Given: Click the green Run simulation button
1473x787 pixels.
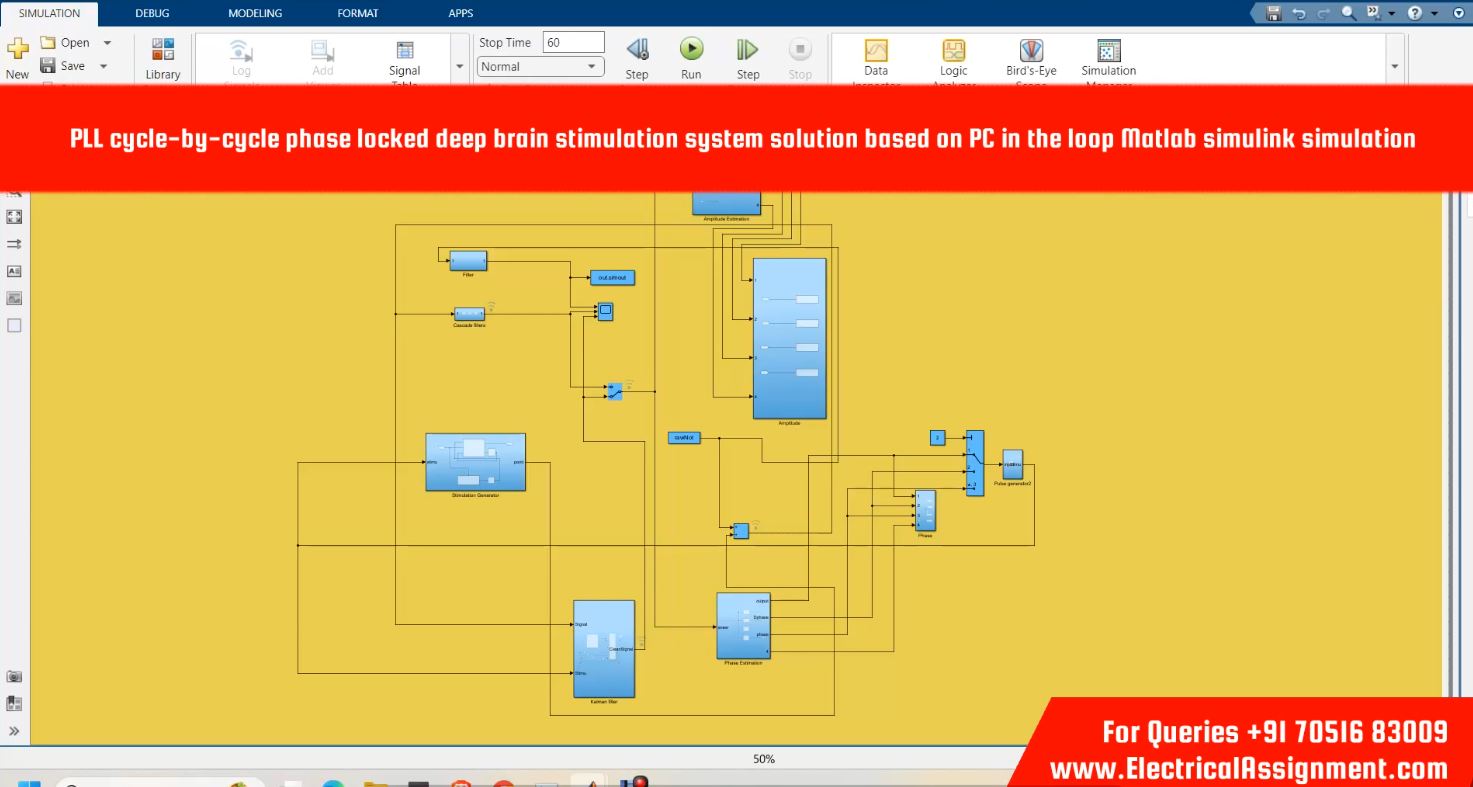Looking at the screenshot, I should pos(691,50).
